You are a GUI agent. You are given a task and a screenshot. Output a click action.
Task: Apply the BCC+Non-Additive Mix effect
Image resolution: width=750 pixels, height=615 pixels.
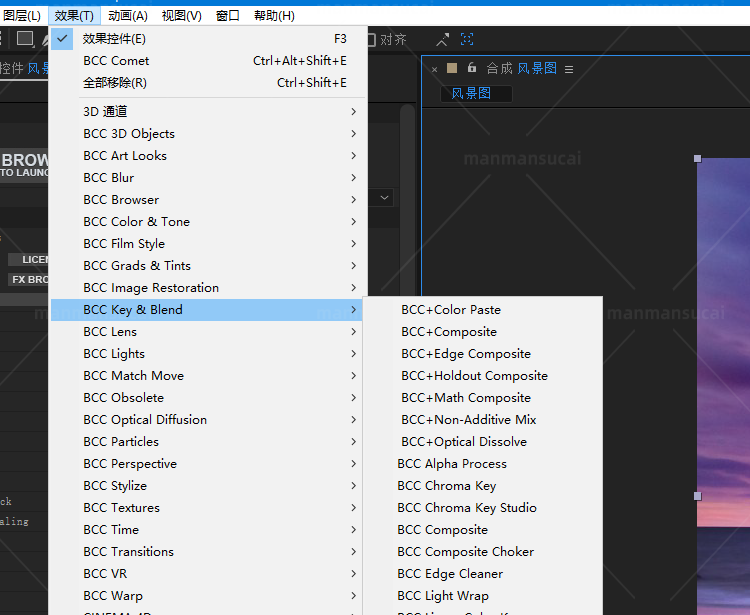tap(483, 419)
